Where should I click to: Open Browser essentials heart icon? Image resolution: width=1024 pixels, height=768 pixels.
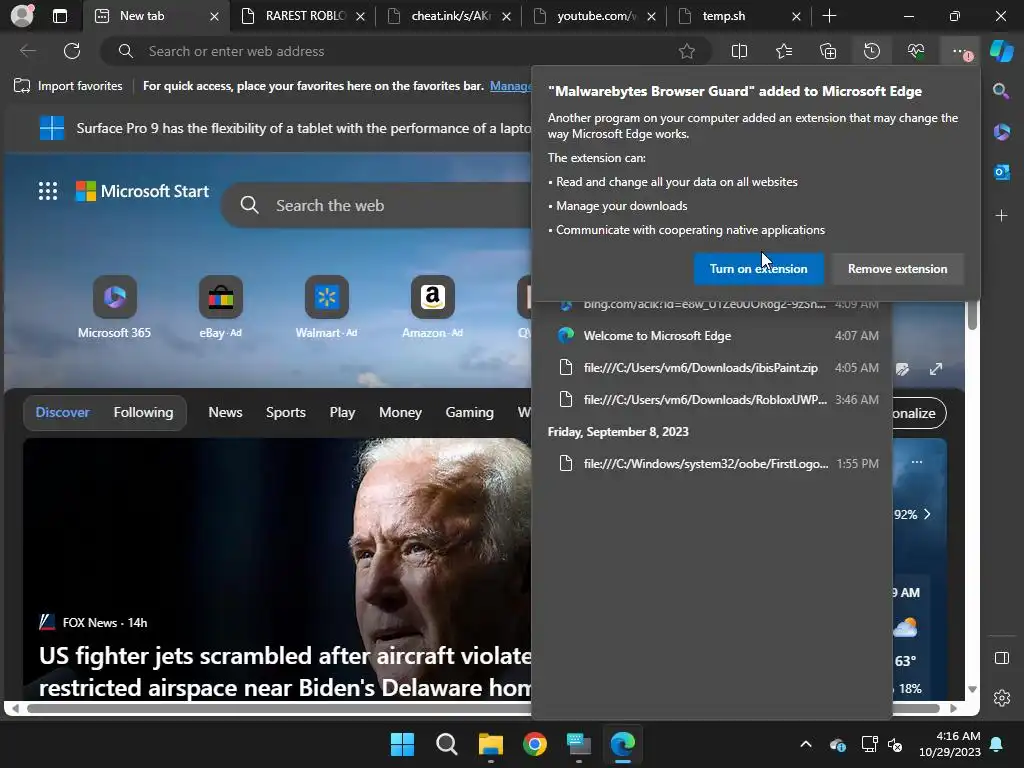point(916,51)
